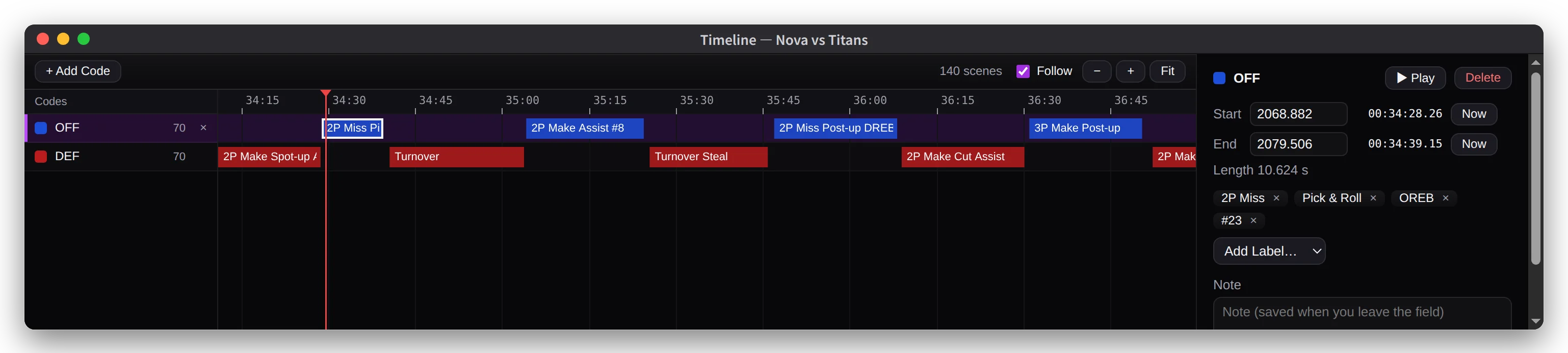Click the Start time input field
This screenshot has height=353, width=1568.
(x=1298, y=114)
